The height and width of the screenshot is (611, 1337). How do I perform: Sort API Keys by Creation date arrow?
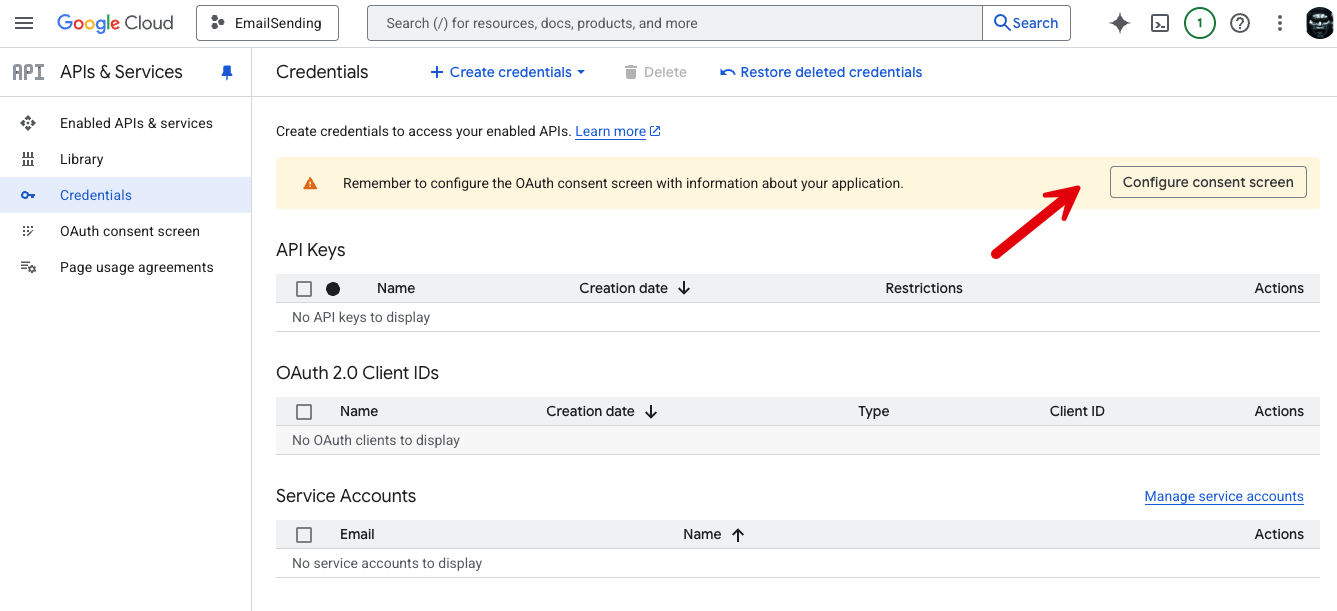tap(684, 288)
